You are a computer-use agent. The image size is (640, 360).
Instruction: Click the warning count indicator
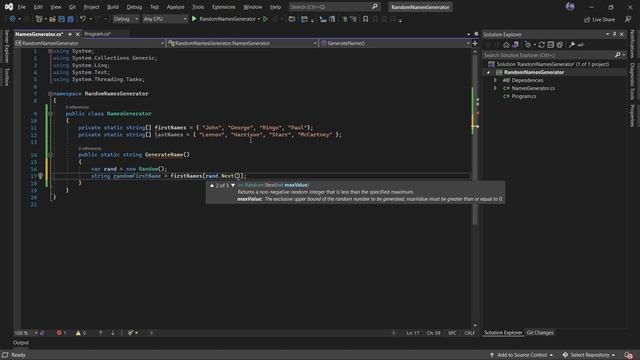coord(80,333)
